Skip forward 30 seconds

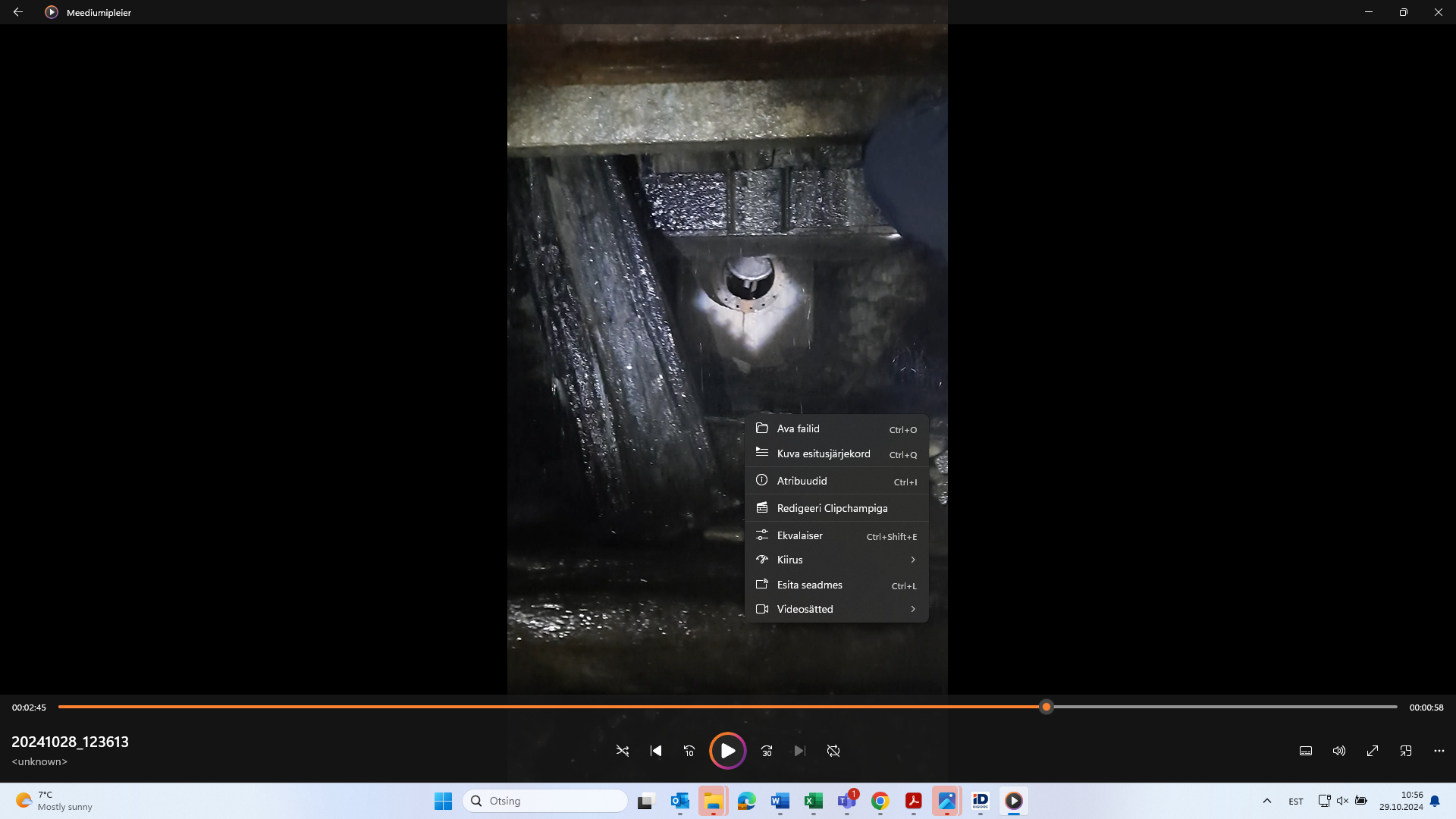tap(767, 751)
